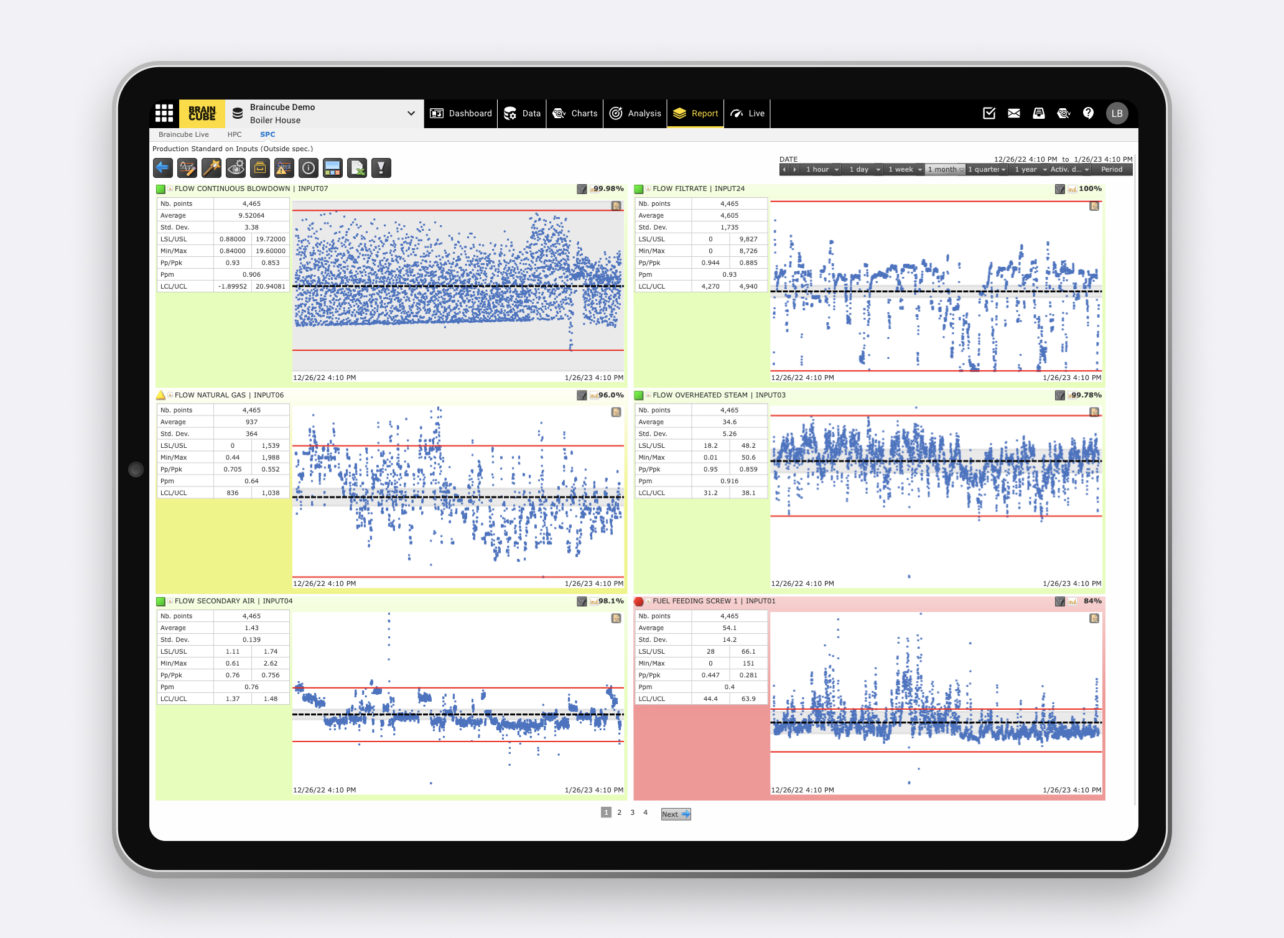Click the help question mark icon
Image resolution: width=1284 pixels, height=938 pixels.
tap(1088, 113)
